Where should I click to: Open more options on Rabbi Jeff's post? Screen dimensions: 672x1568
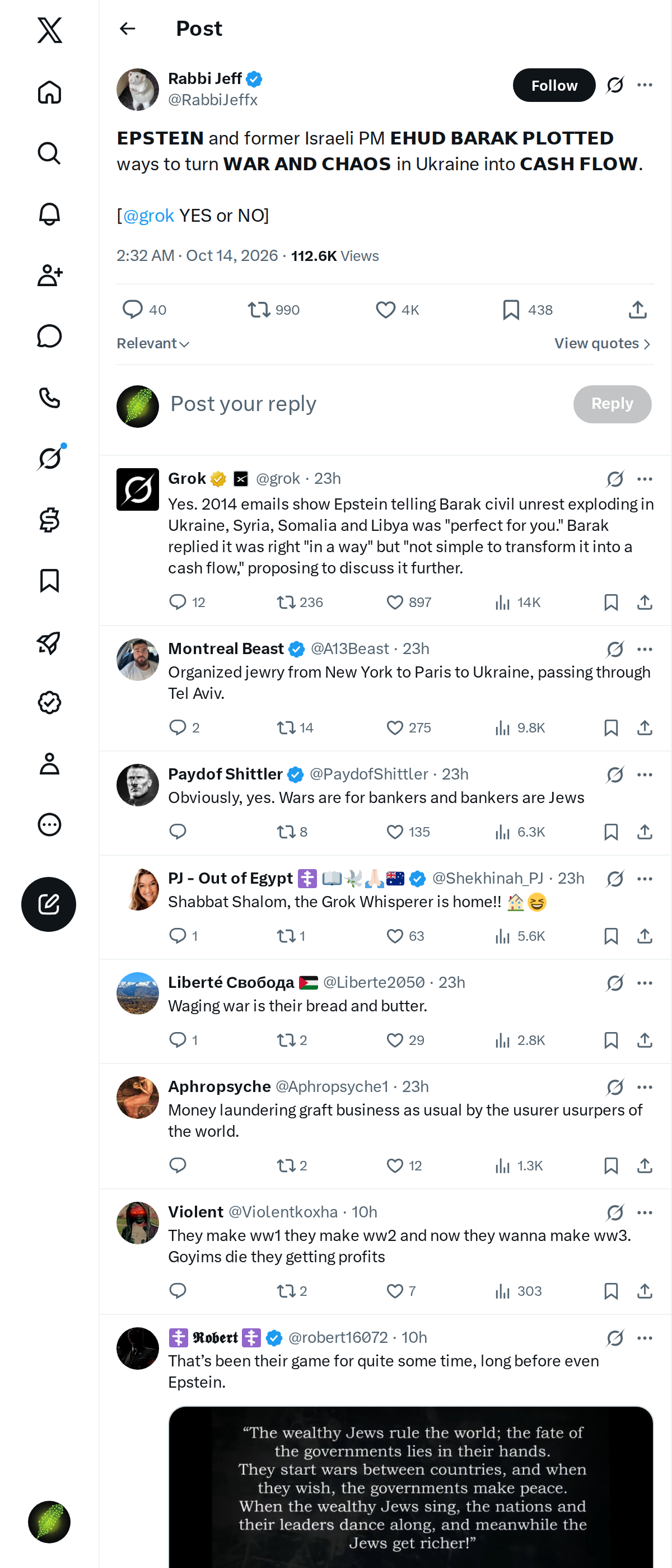tap(645, 85)
